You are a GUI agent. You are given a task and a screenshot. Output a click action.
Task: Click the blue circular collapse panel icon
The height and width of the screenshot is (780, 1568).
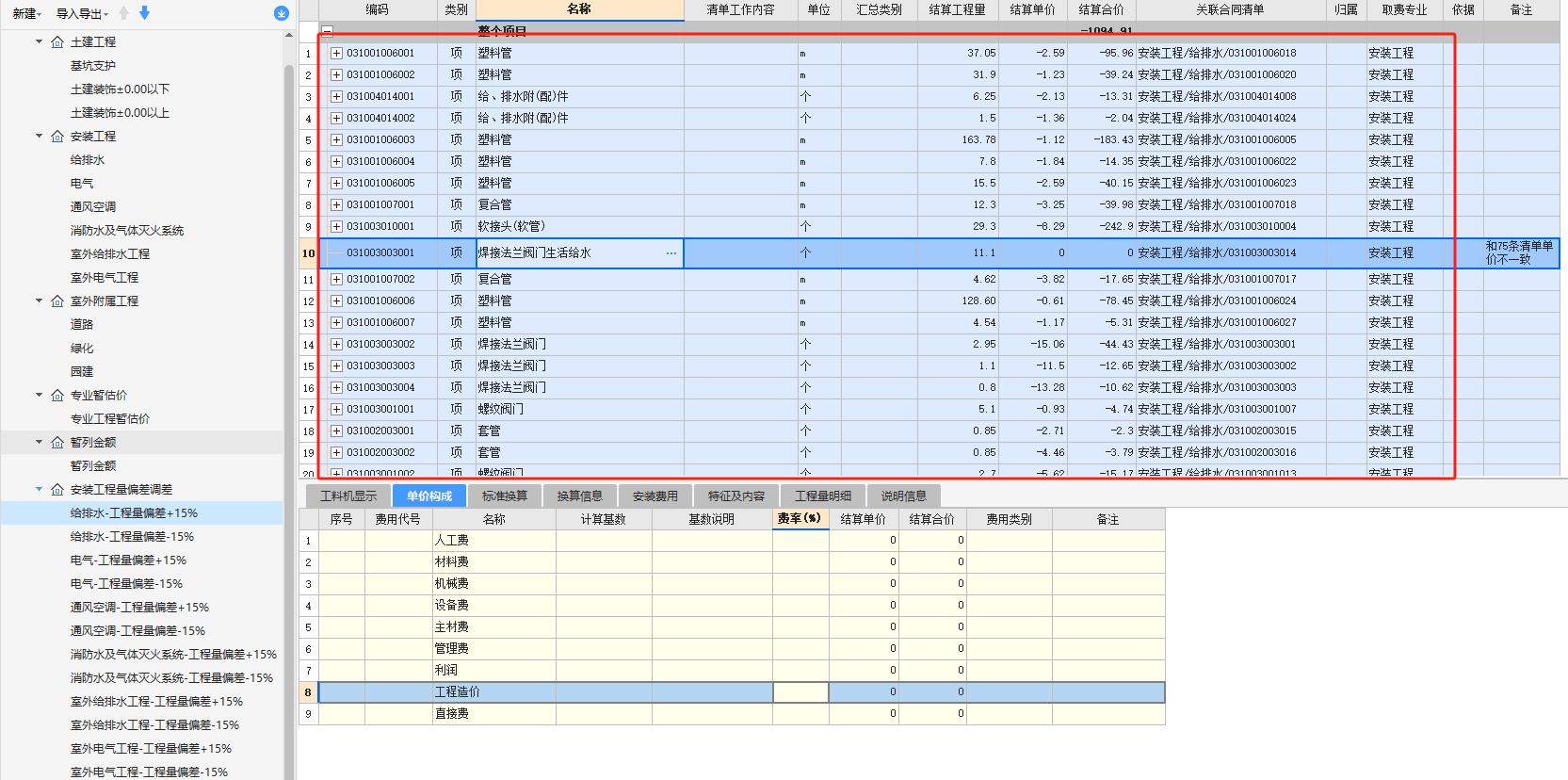pos(281,13)
